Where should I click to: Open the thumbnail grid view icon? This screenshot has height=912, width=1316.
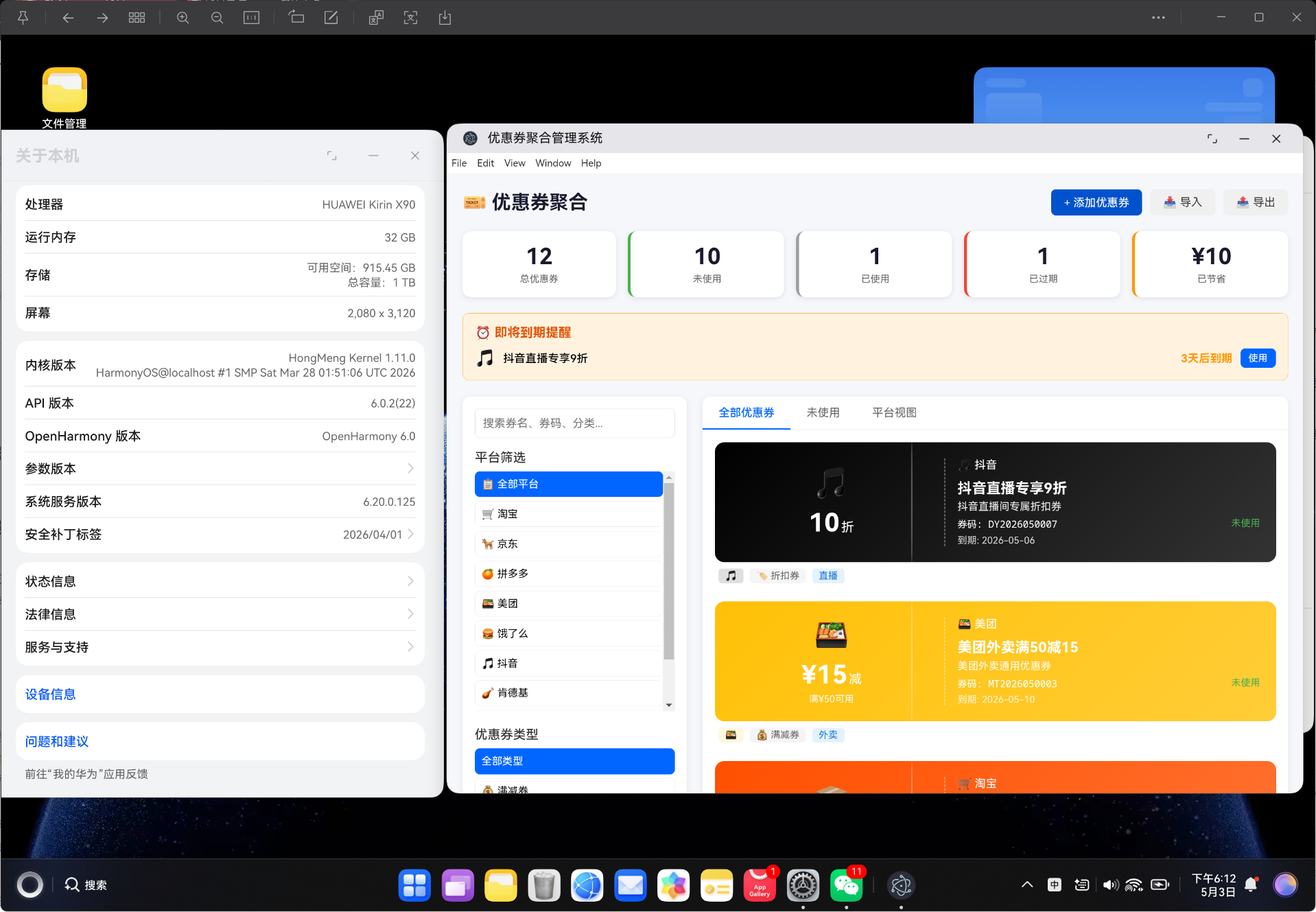[137, 18]
